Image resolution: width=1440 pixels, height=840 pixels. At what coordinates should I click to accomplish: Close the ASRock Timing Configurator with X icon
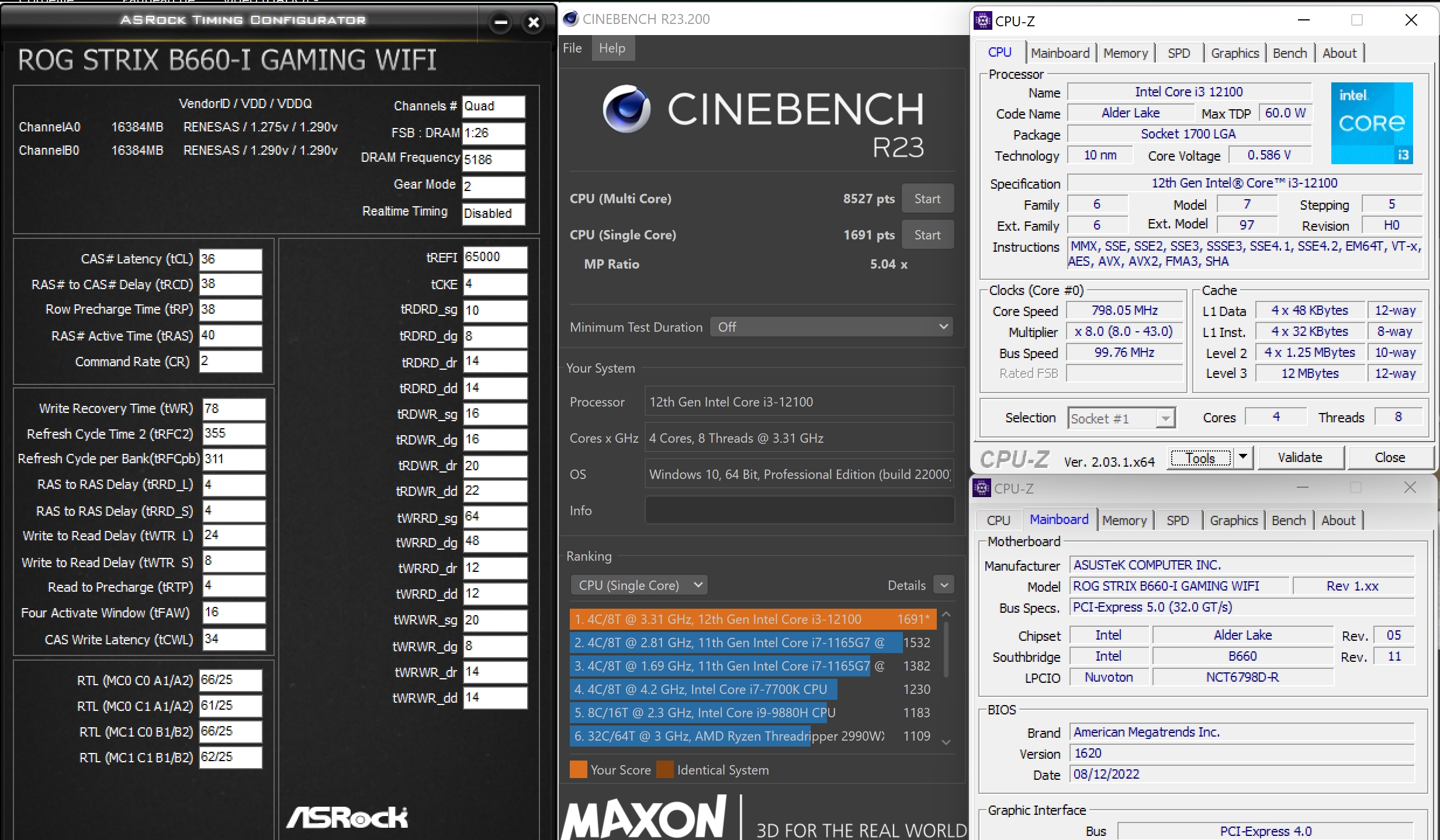point(533,23)
